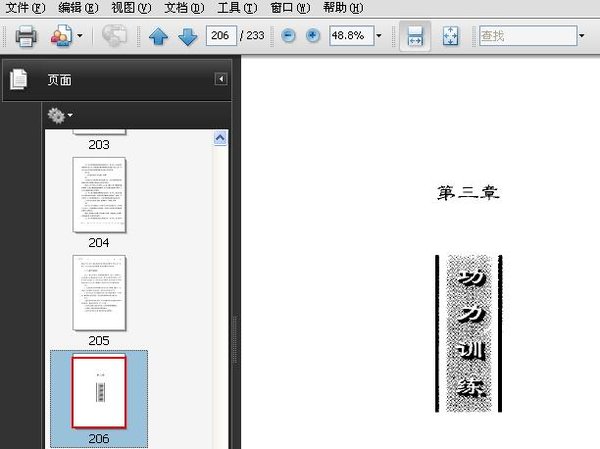Open the 帮助(H) menu

point(343,8)
